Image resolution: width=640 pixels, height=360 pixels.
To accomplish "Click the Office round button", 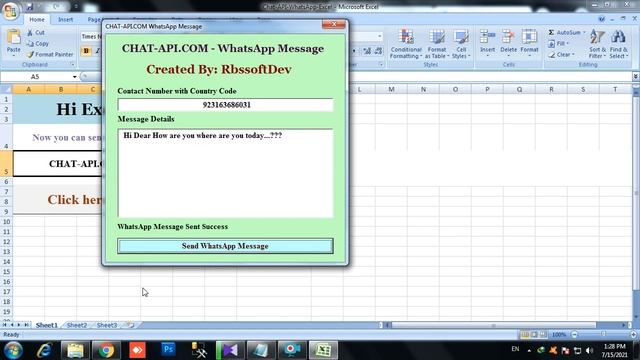I will pyautogui.click(x=11, y=11).
